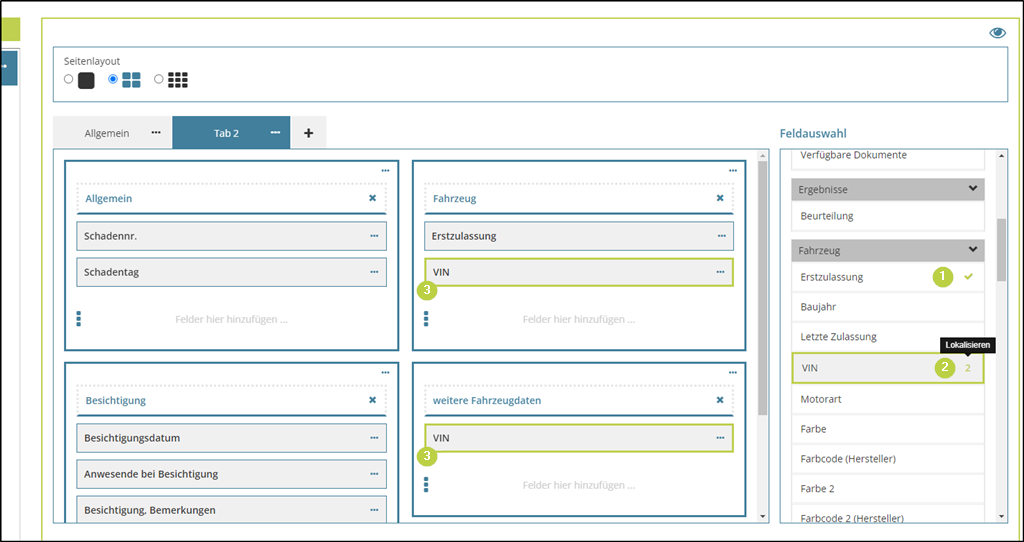Select the Tab 2 tab
The width and height of the screenshot is (1024, 542).
click(226, 133)
